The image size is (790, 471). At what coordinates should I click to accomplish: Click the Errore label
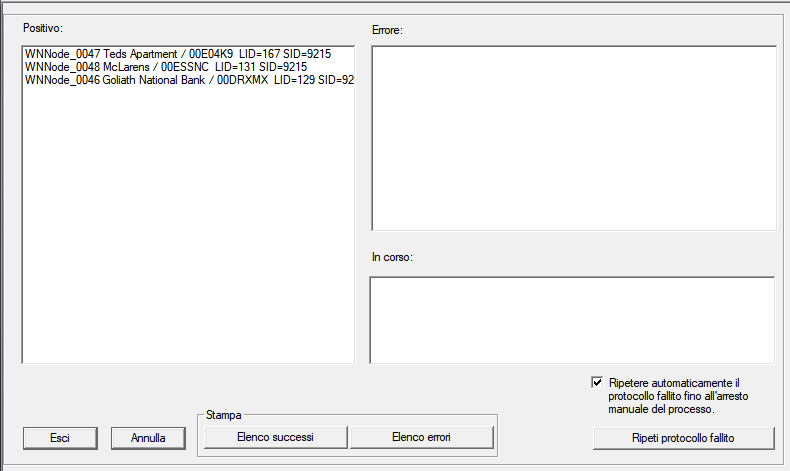[386, 31]
